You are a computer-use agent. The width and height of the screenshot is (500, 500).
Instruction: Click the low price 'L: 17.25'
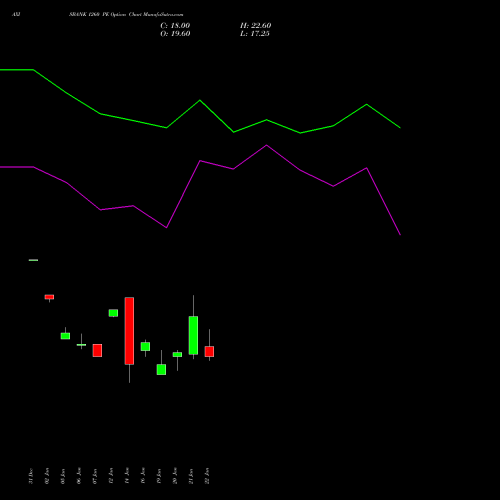255,34
